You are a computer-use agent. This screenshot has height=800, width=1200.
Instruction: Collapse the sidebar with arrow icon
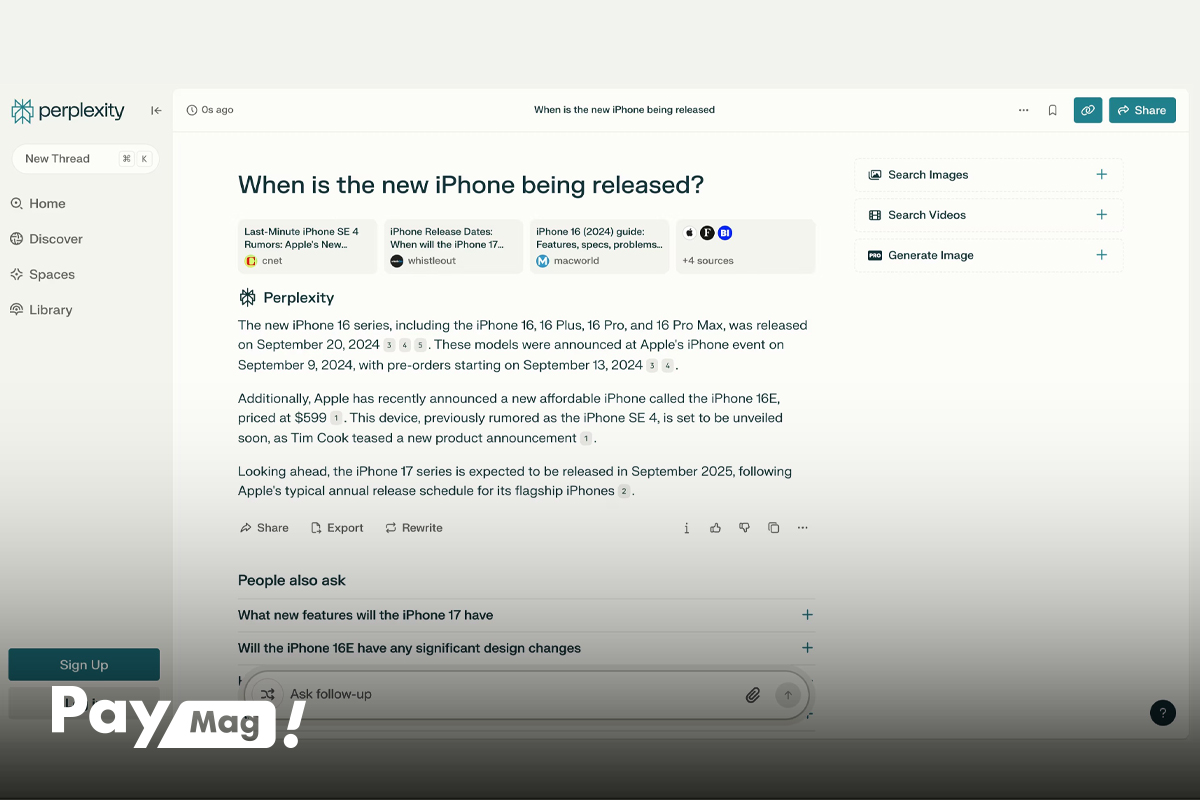tap(156, 111)
